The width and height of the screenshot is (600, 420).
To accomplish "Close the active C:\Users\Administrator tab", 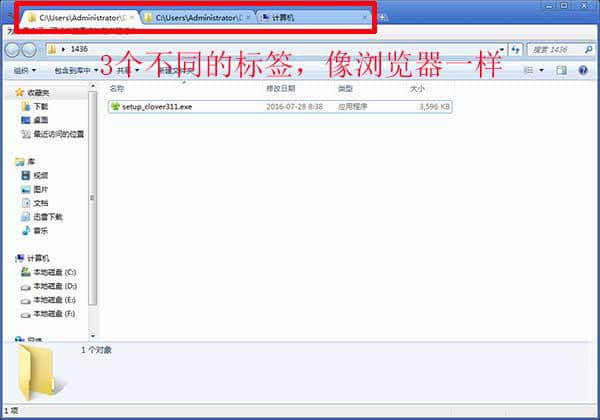I will click(132, 18).
